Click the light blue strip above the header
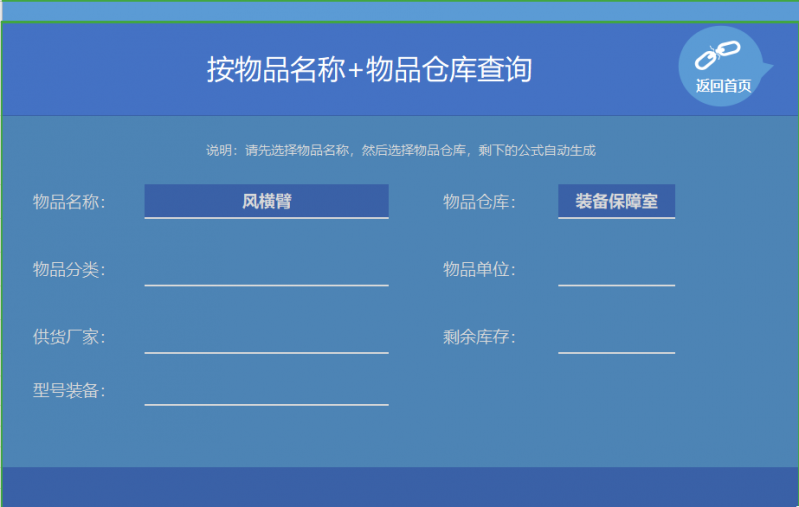Screen dimensions: 799x507 400,11
